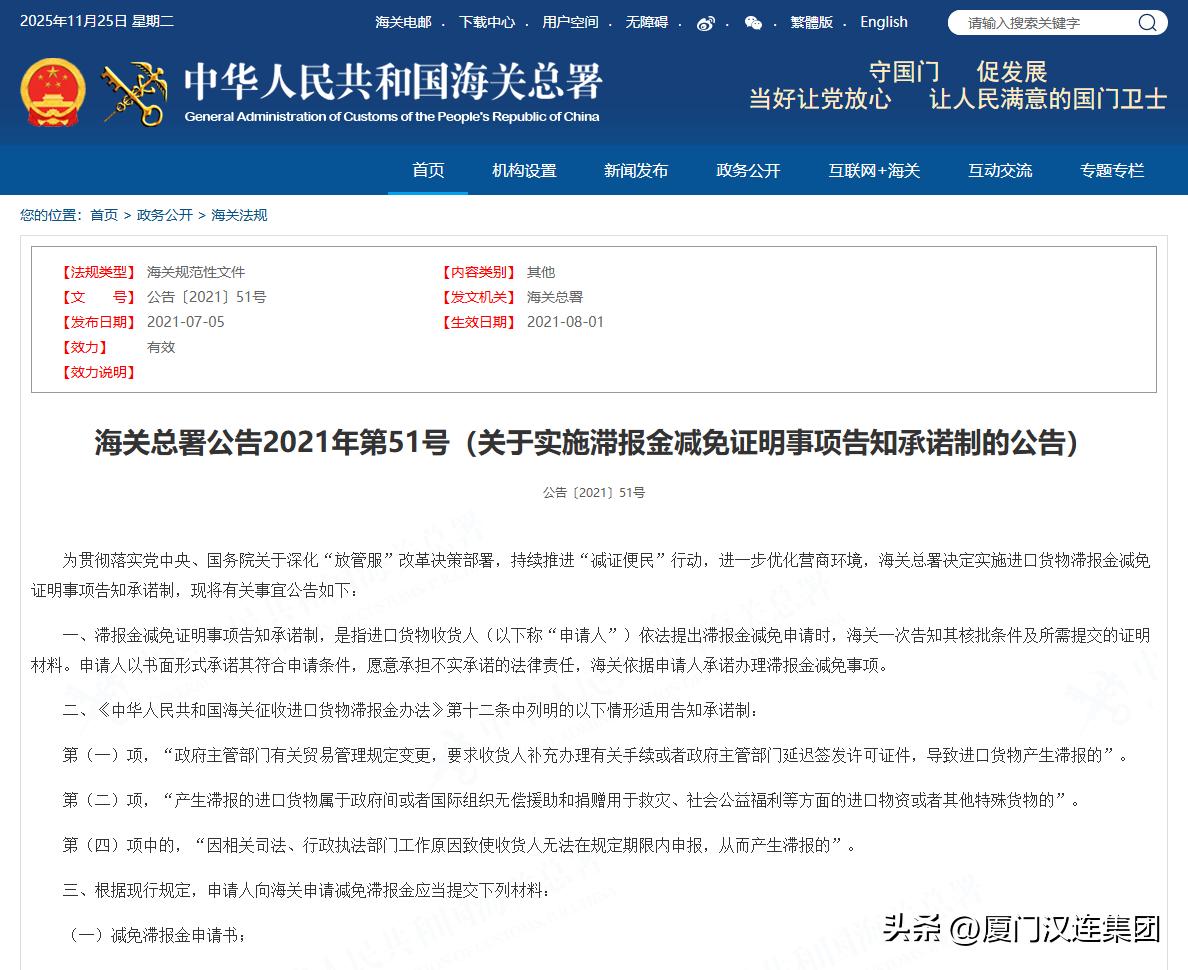
Task: Click the date text 2025年11月25日 星期二
Action: pyautogui.click(x=97, y=21)
